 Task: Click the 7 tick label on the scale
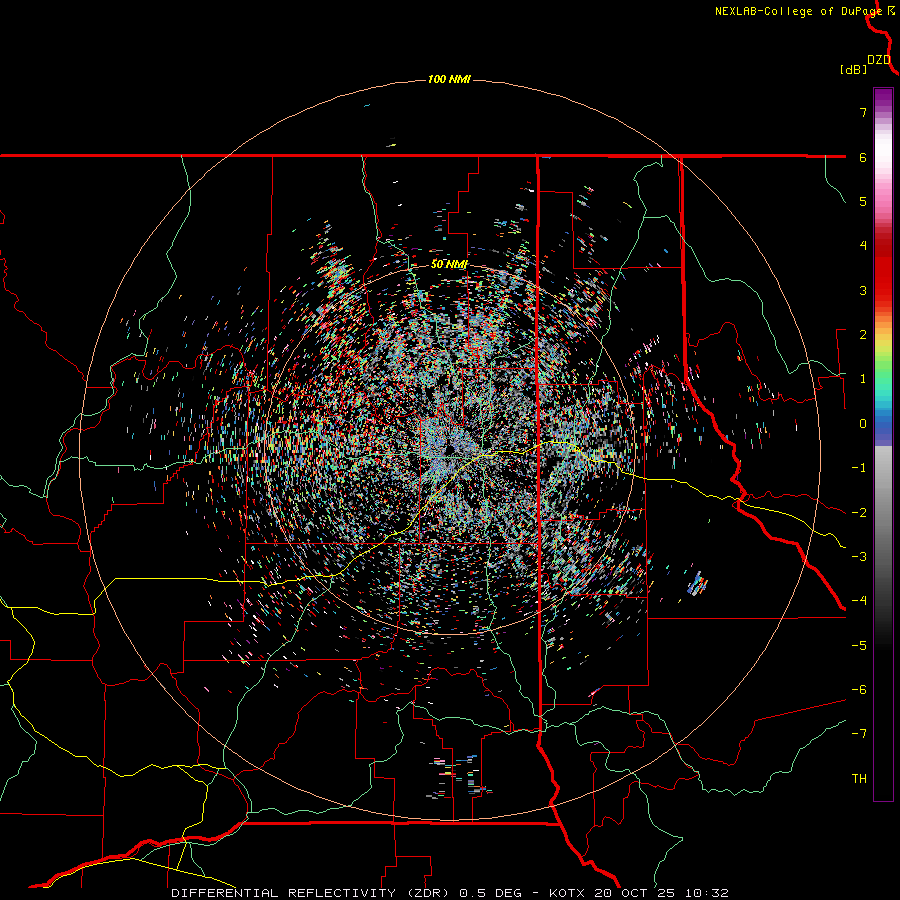[x=863, y=112]
